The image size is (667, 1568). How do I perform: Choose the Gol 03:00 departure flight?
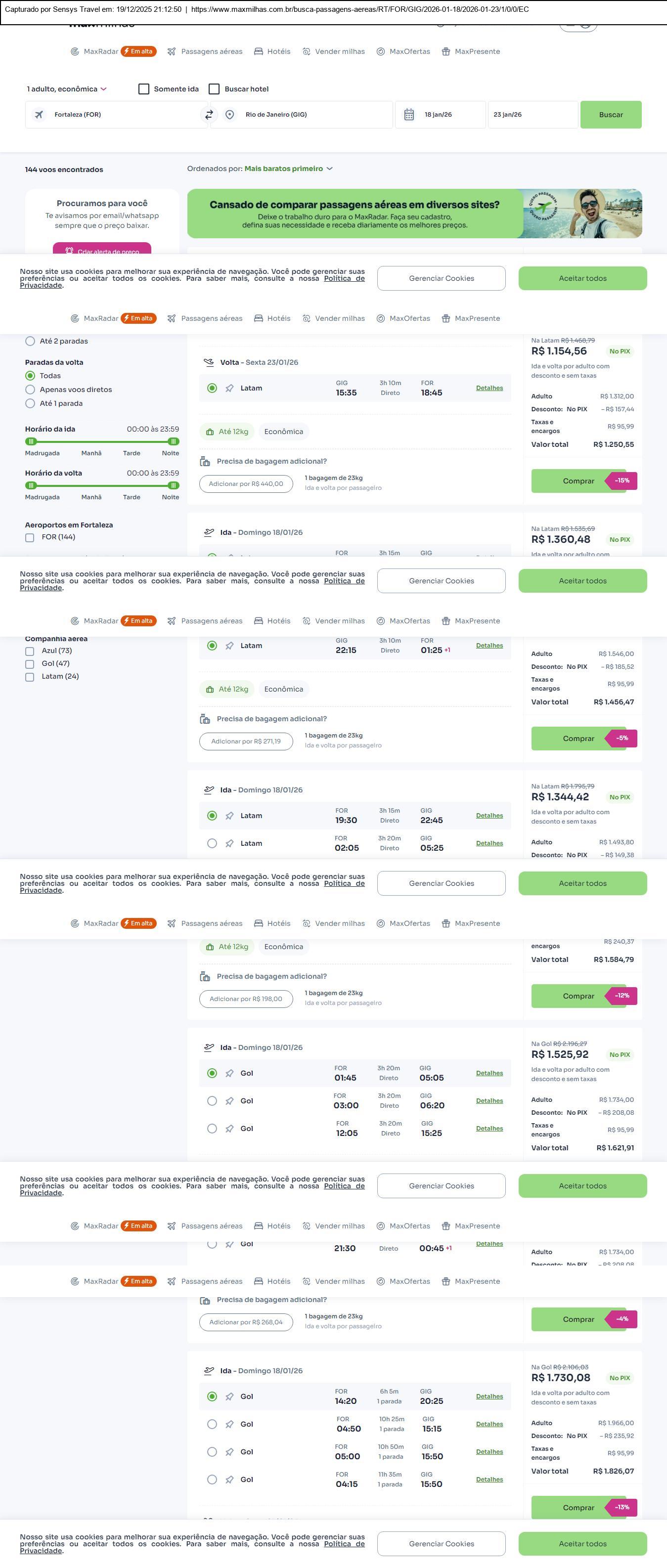(x=212, y=1100)
